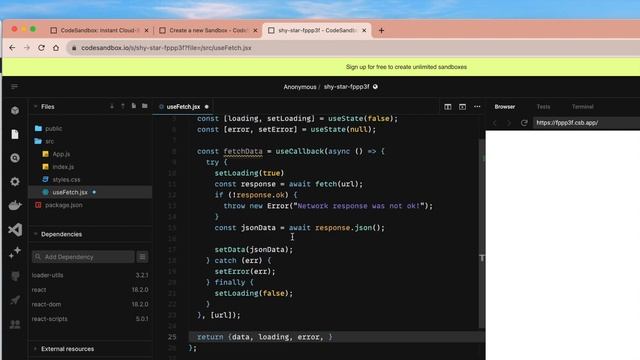Switch to Create a new Sandbox browser tab
Image resolution: width=640 pixels, height=360 pixels.
pyautogui.click(x=208, y=30)
